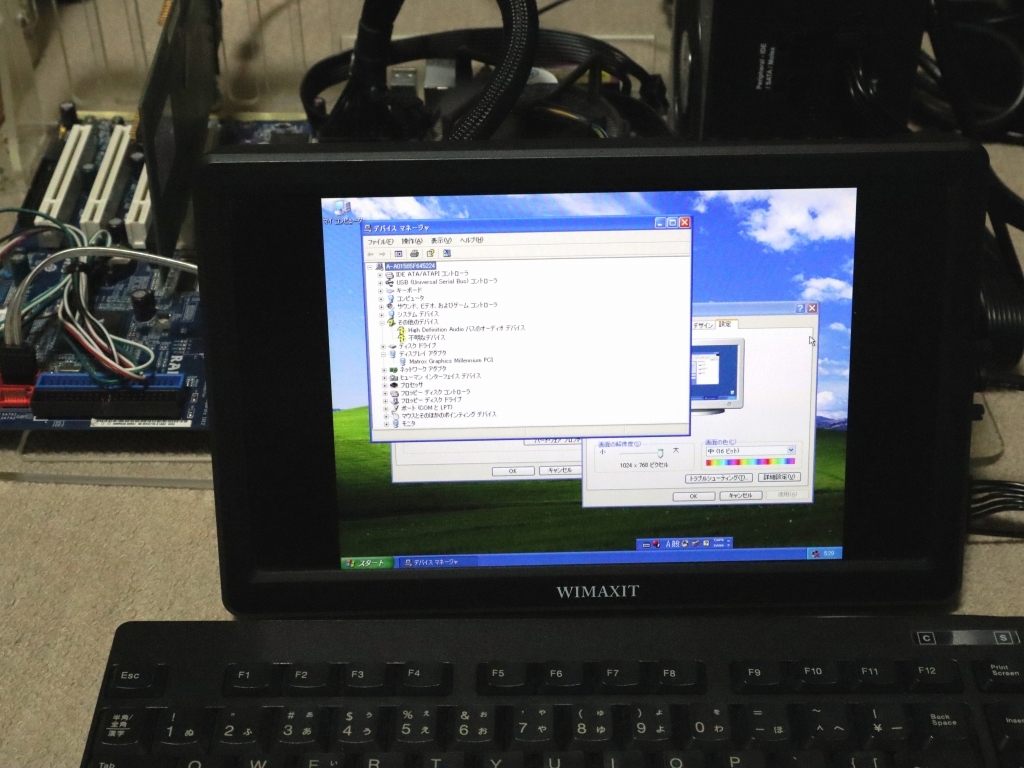
Task: Click OK in the display properties dialog
Action: click(694, 496)
